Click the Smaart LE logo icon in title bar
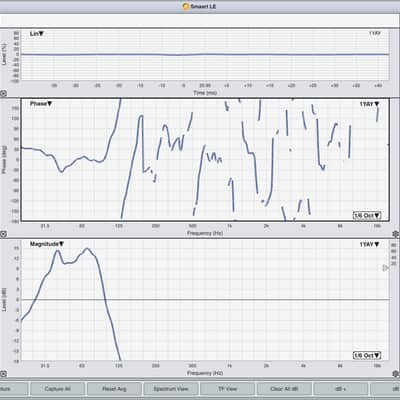Image resolution: width=400 pixels, height=400 pixels. pos(186,6)
